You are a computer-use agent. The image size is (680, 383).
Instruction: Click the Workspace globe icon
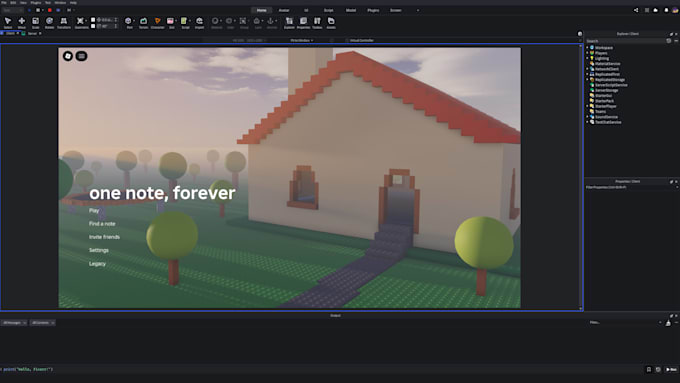click(x=592, y=48)
